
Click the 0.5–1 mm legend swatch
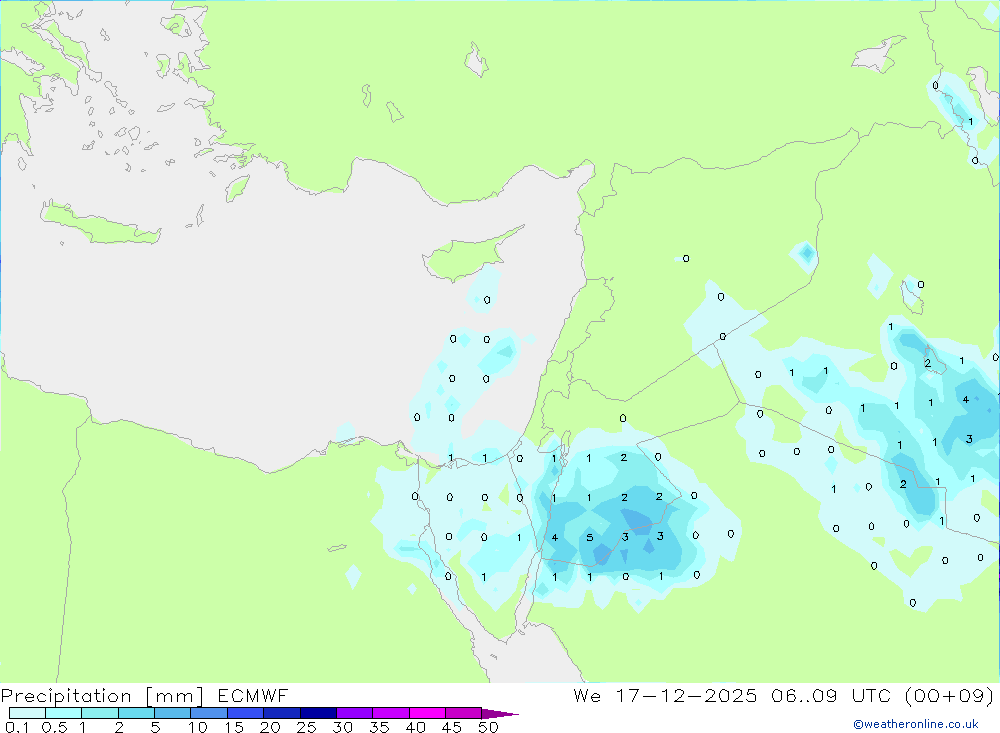(64, 713)
